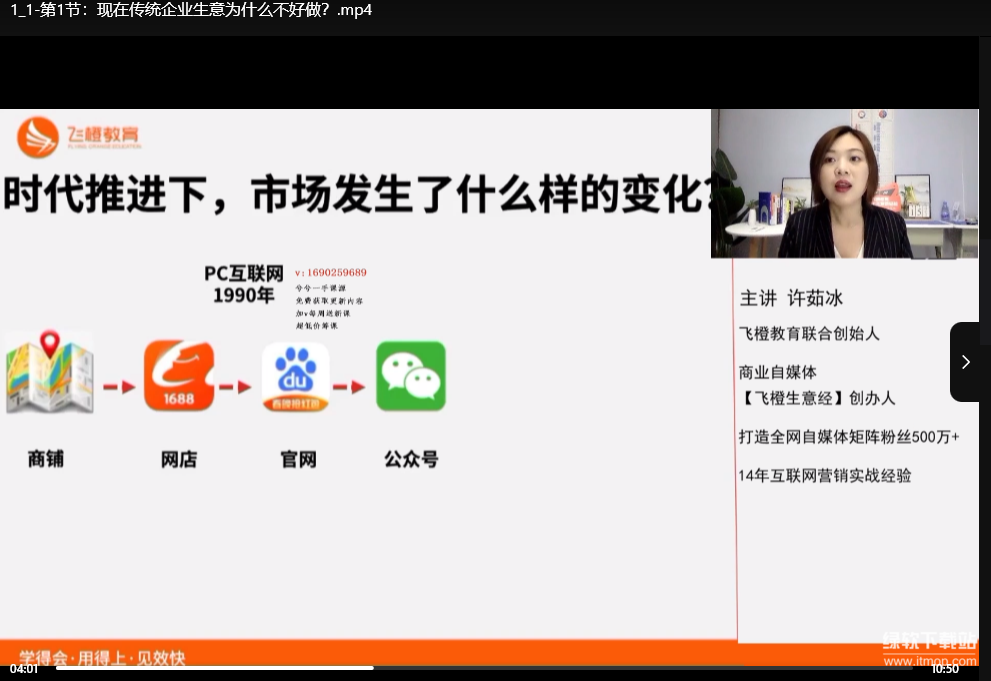991x681 pixels.
Task: Click the video title text in the header
Action: 192,10
